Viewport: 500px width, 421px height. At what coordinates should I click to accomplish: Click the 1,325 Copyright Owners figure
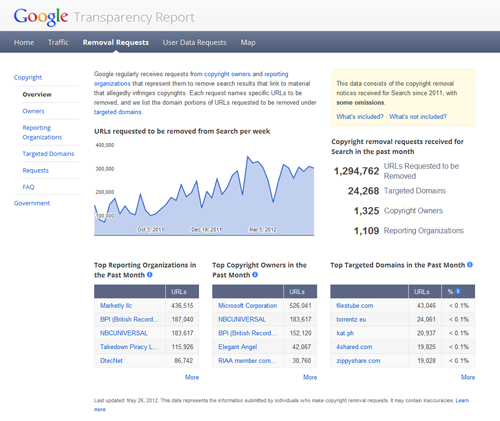pyautogui.click(x=366, y=211)
